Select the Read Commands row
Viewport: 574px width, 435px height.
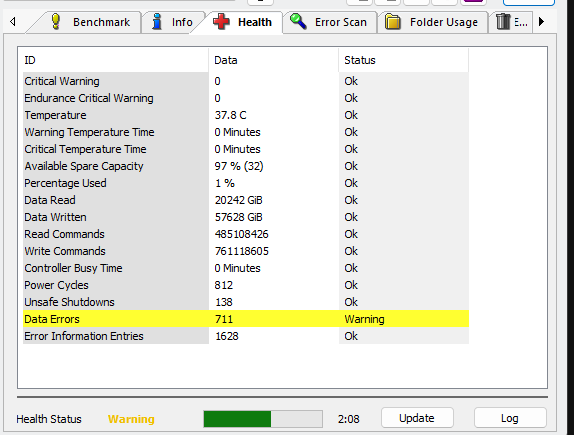click(246, 234)
